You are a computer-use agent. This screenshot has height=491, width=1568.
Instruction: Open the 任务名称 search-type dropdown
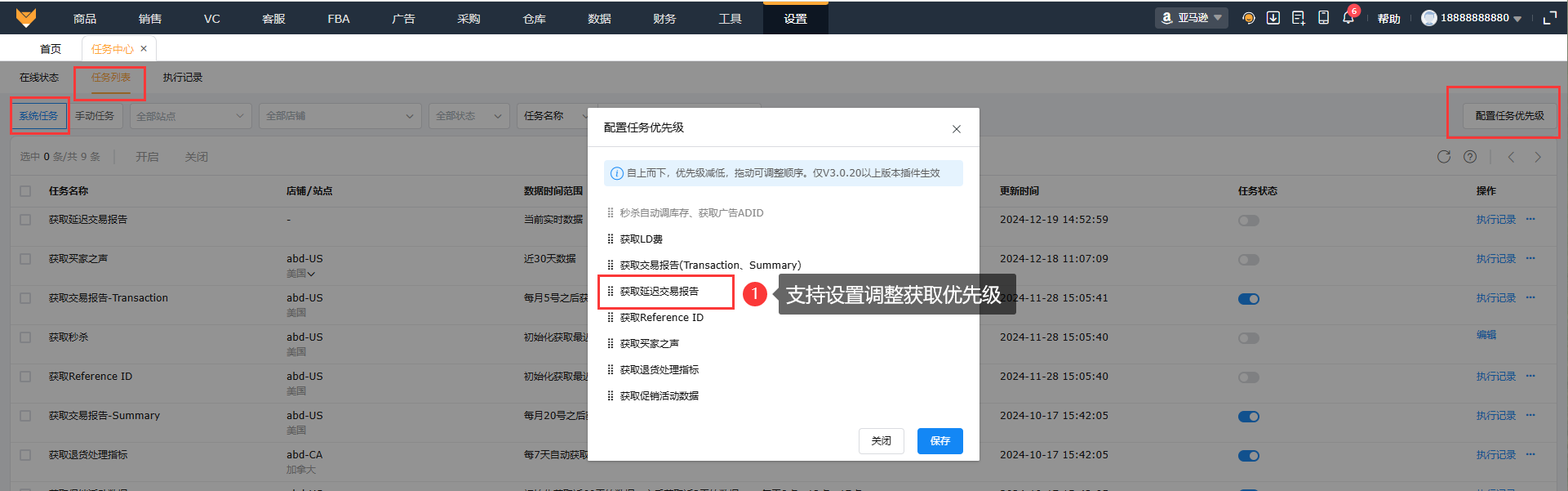(x=555, y=116)
